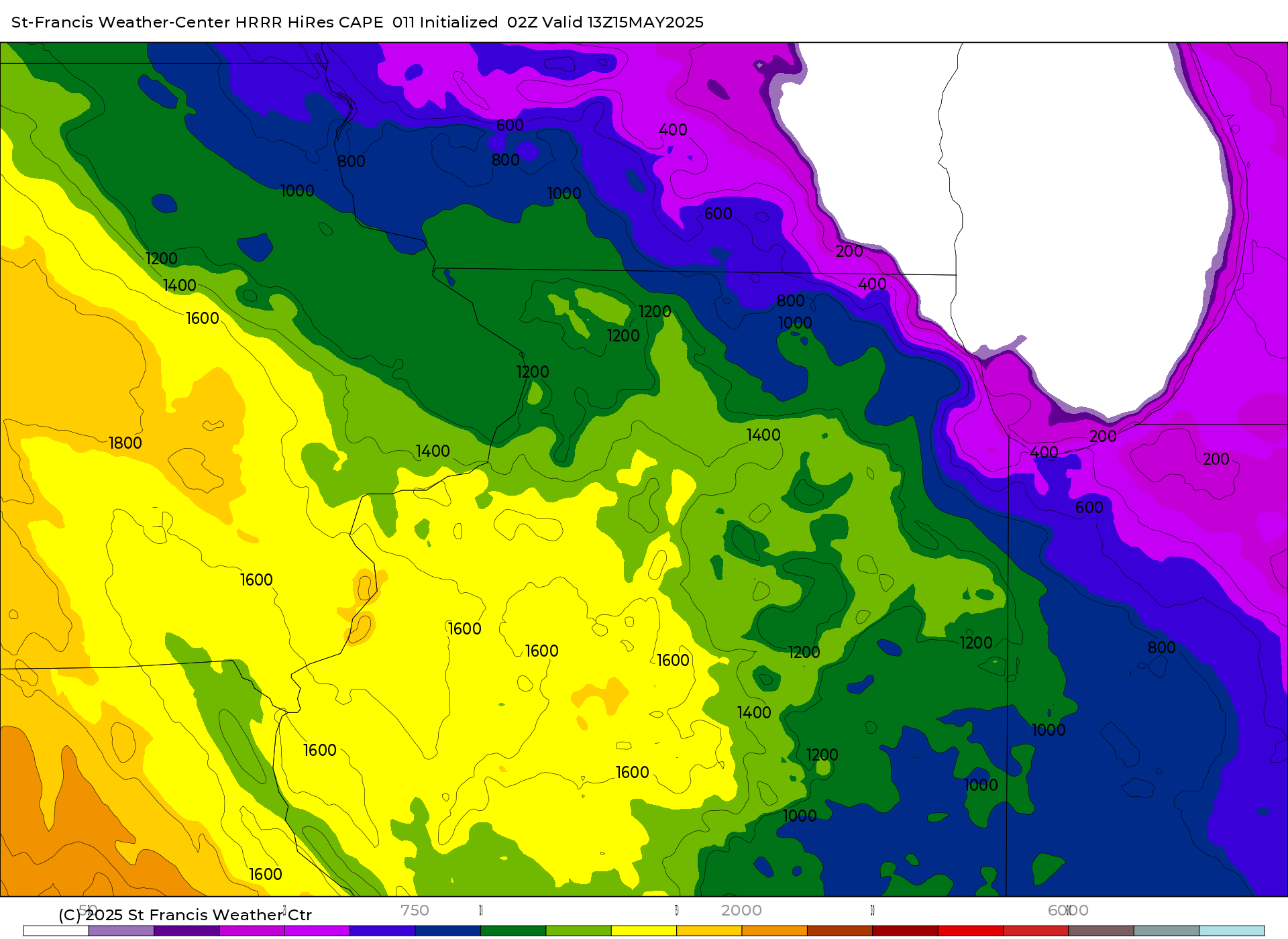Click the lime green legend swatch

(x=579, y=931)
